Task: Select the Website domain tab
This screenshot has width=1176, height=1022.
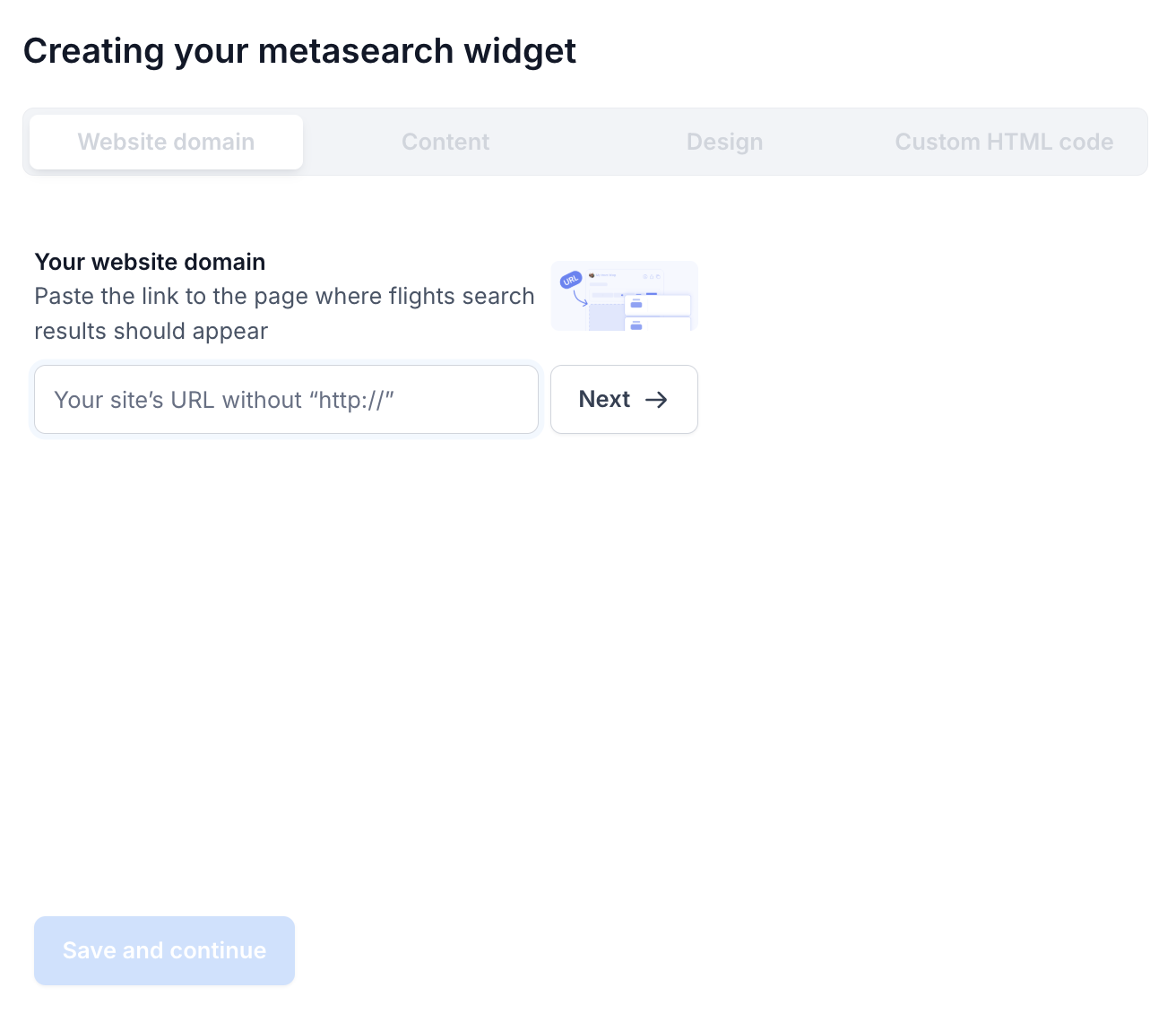Action: pyautogui.click(x=166, y=142)
